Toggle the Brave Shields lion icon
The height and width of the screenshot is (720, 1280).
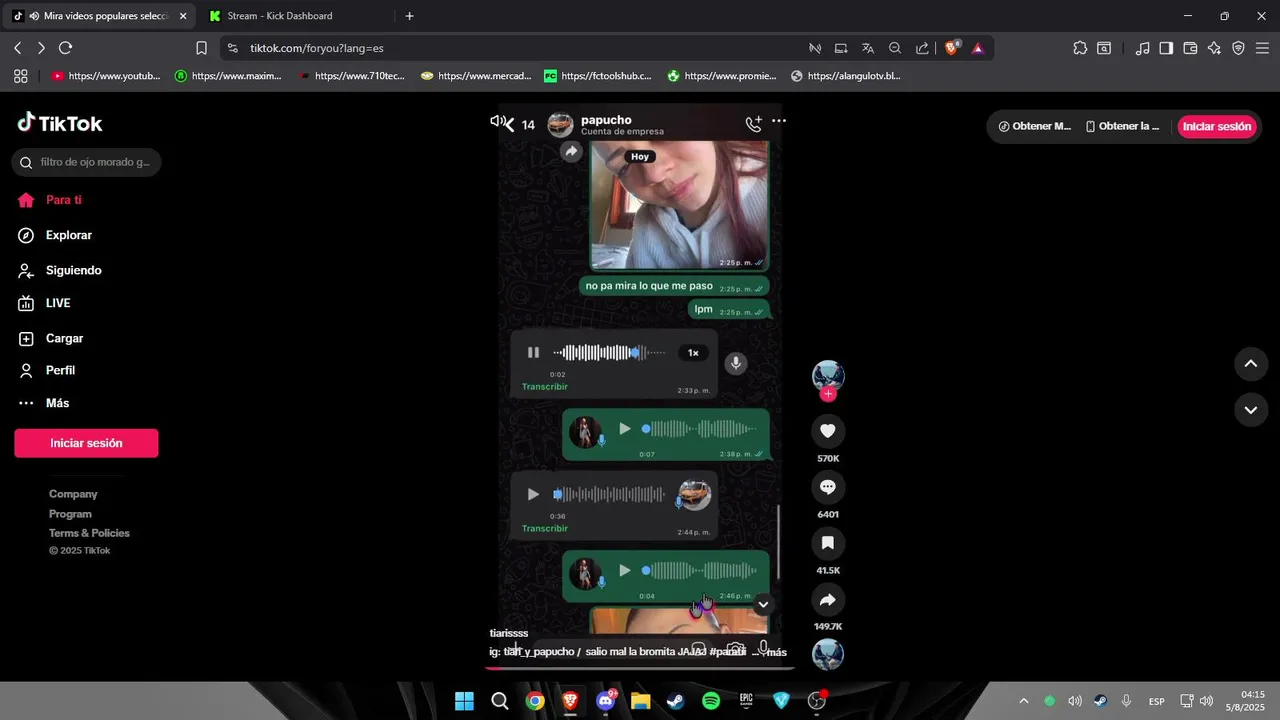(x=952, y=48)
